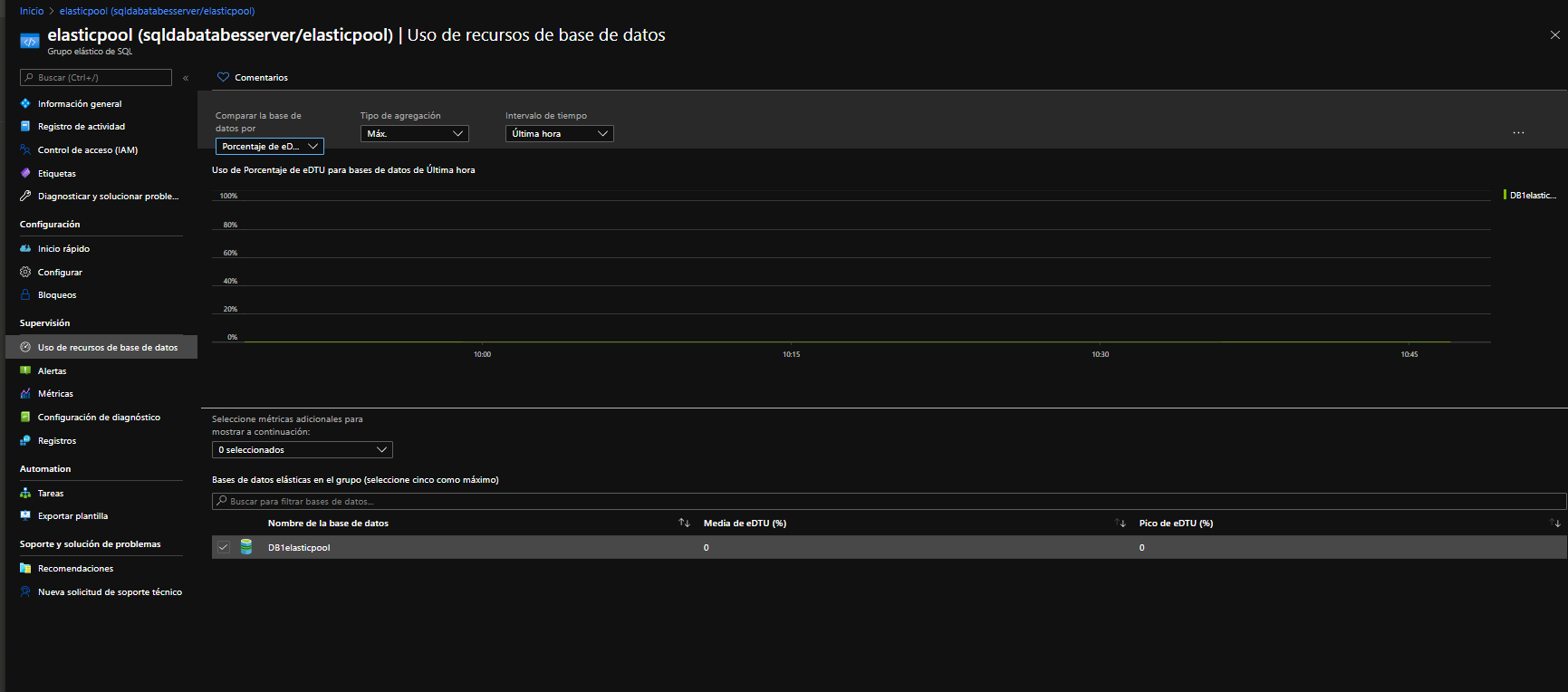Click the Comentarios heart icon

(x=223, y=77)
